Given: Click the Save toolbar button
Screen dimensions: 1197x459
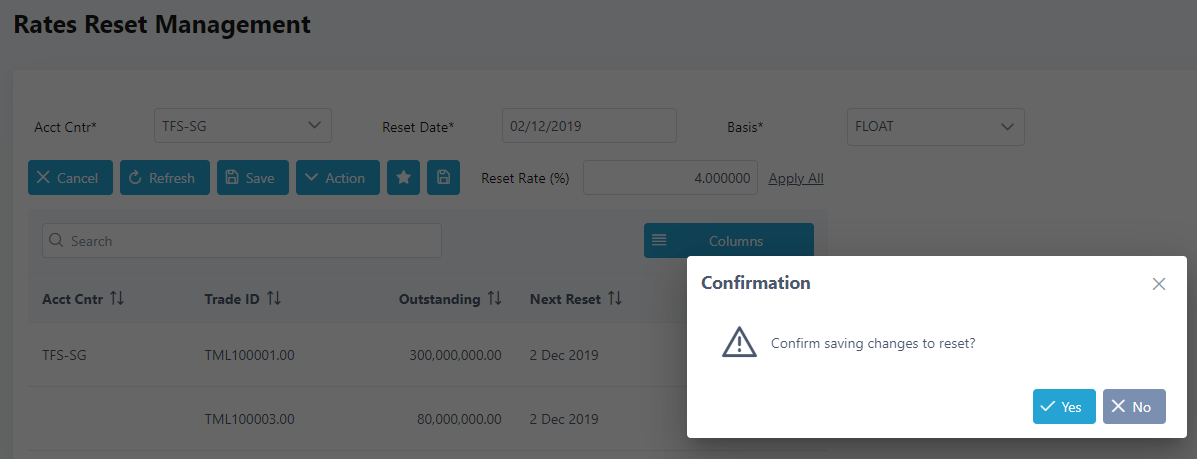Looking at the screenshot, I should (x=252, y=178).
